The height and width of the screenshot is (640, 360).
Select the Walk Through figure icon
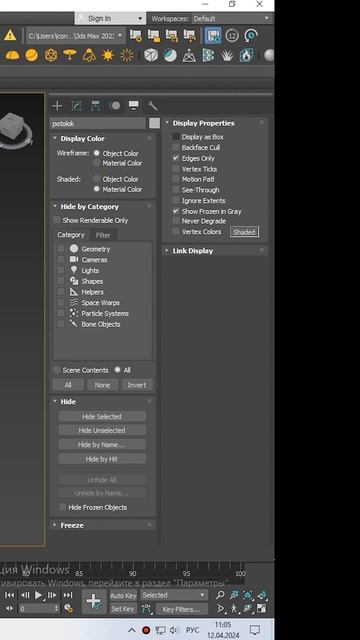click(234, 609)
